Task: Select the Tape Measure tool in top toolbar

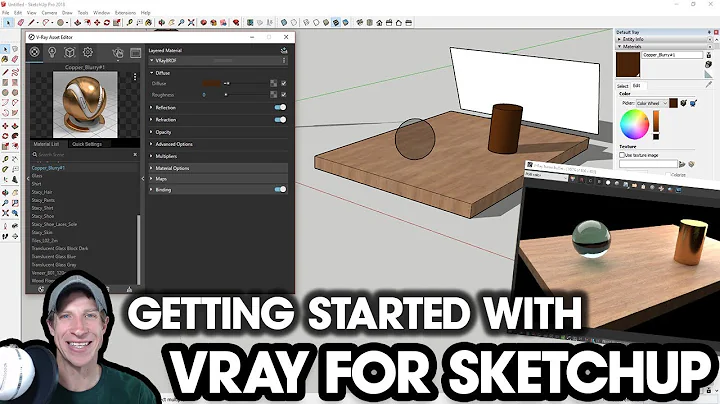Action: (130, 22)
